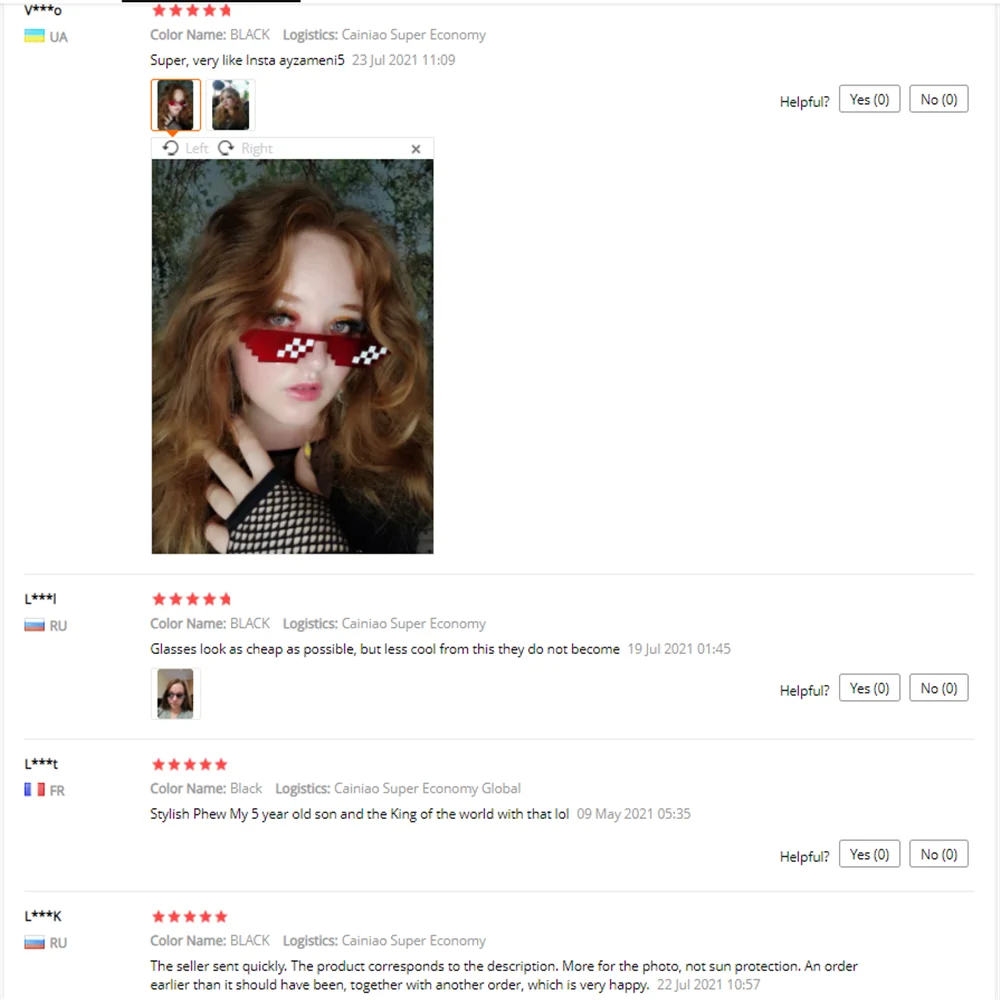Mark V***o's review helpful with Yes
The height and width of the screenshot is (1000, 1000).
869,99
